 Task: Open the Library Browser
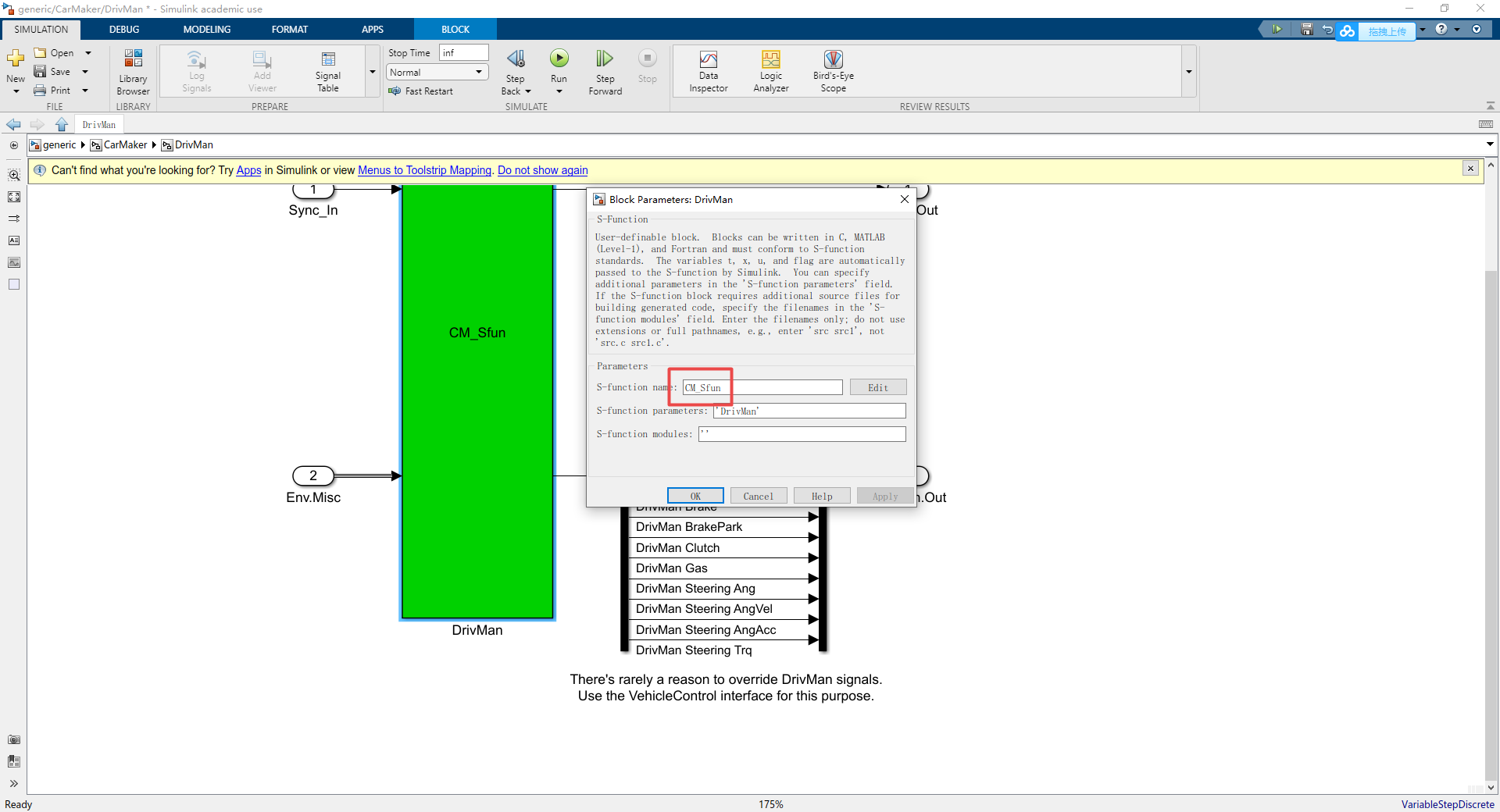pos(133,72)
